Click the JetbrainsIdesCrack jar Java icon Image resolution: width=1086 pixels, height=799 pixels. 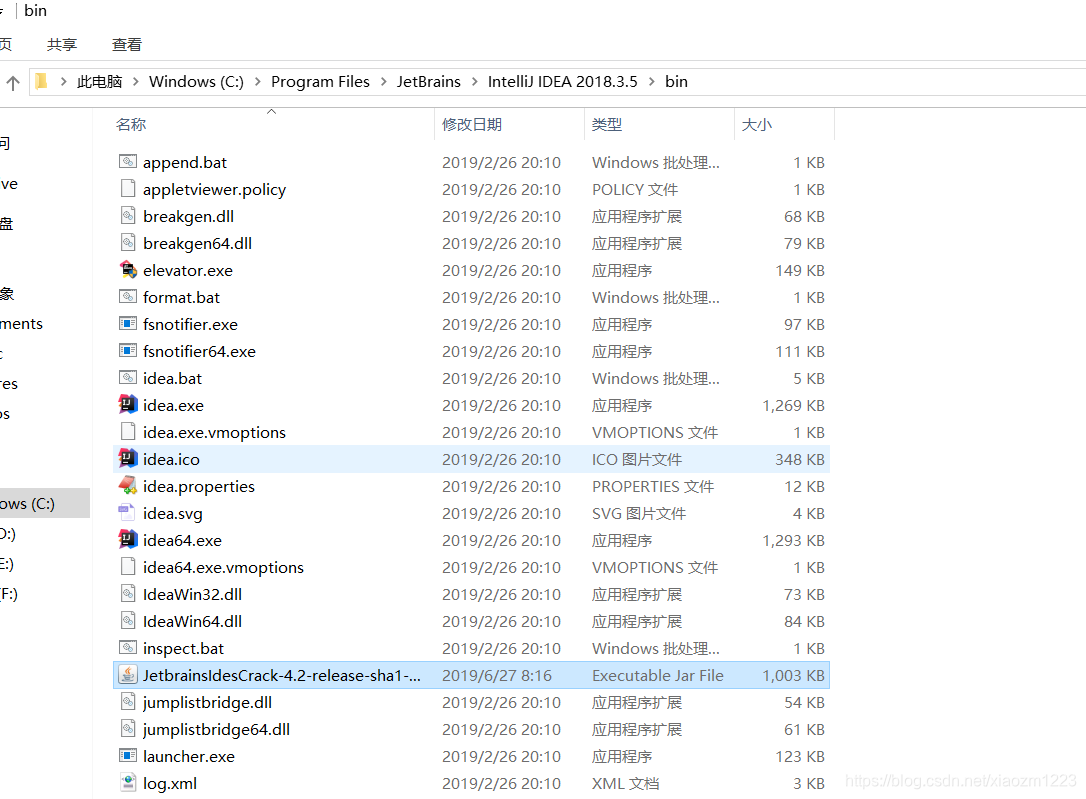(127, 675)
